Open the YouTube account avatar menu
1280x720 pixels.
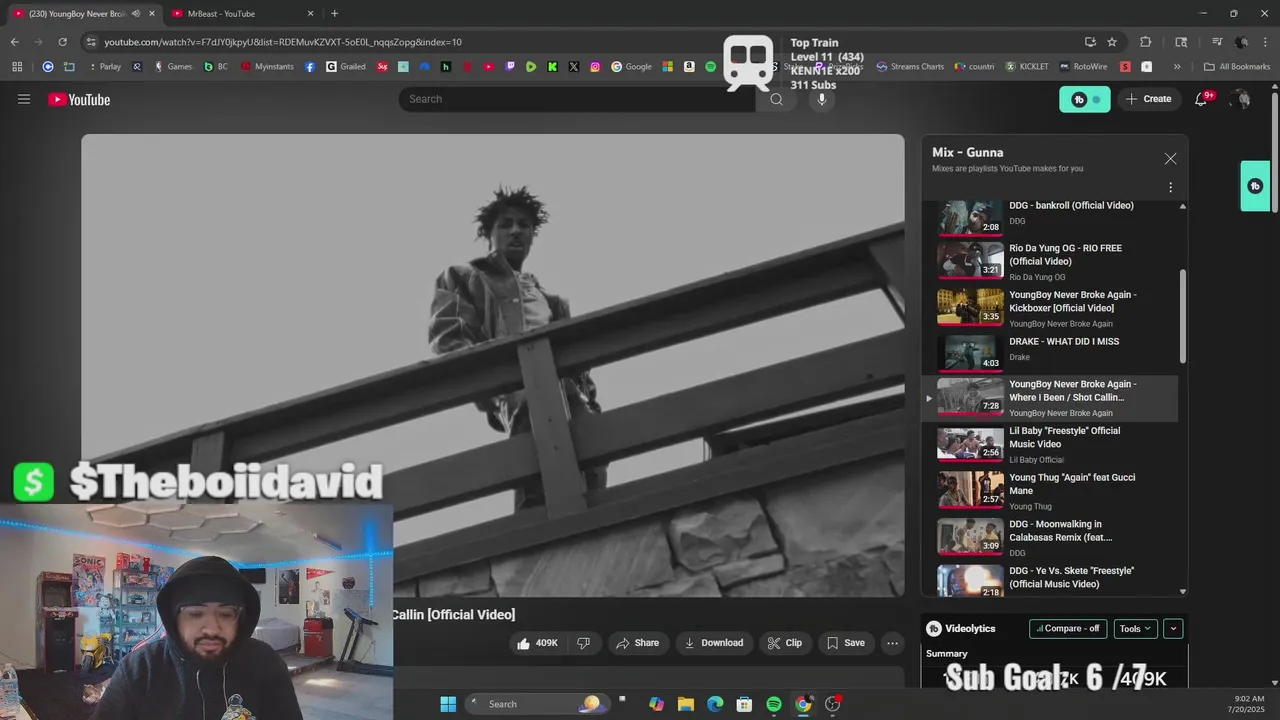tap(1241, 99)
